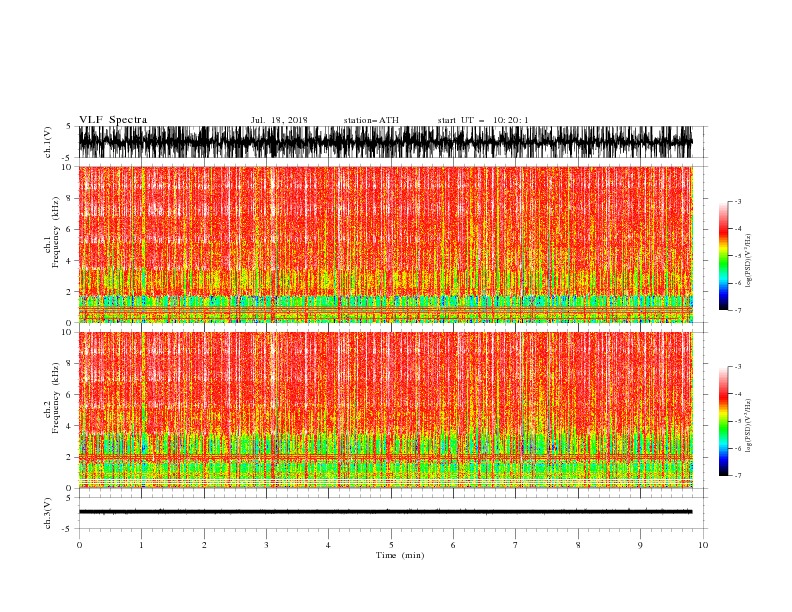The image size is (792, 612).
Task: Pick the lower ch.2 PSD color bar
Action: (723, 421)
